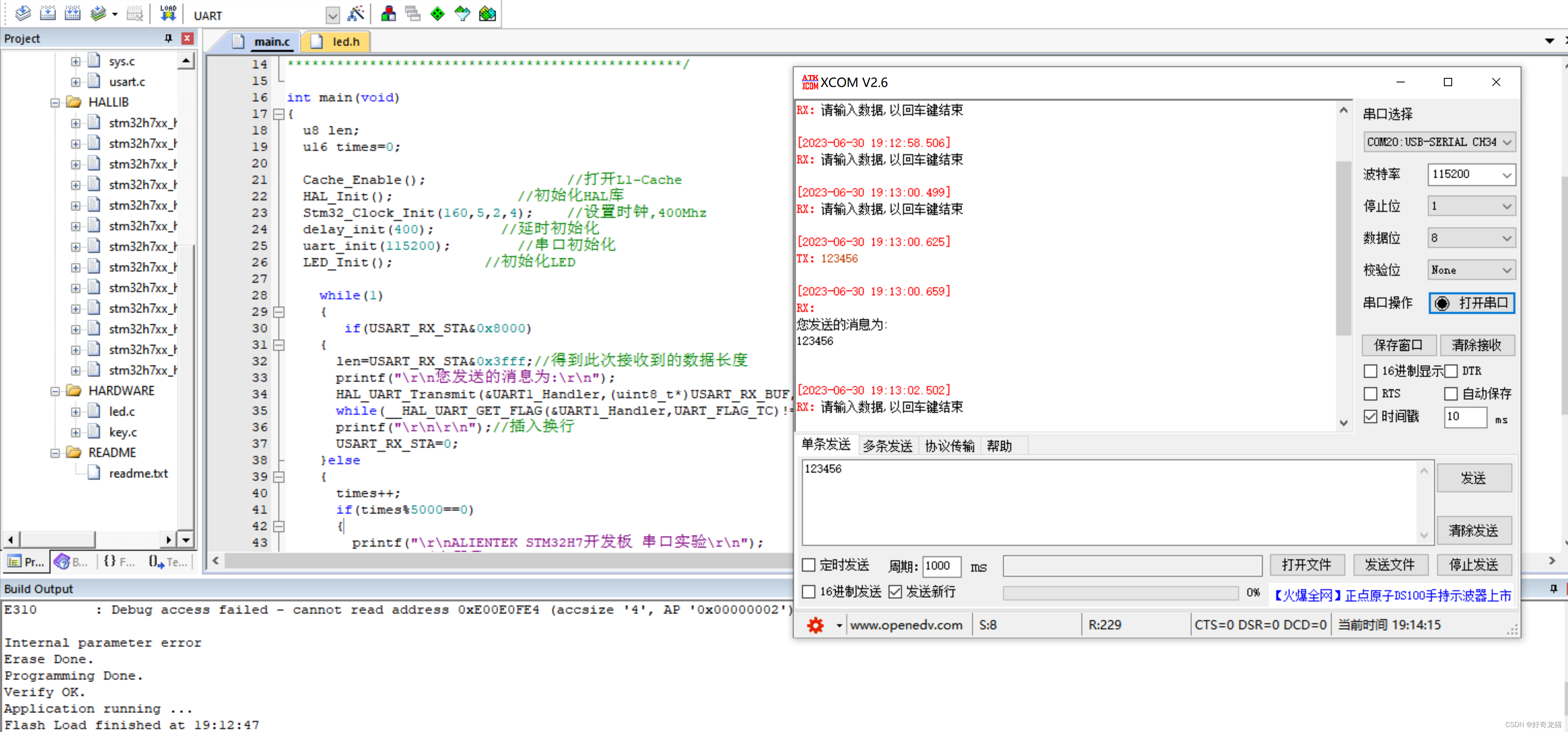Uncheck the 时间戳 timestamp checkbox
Screen dimensions: 1568x732
point(1371,416)
